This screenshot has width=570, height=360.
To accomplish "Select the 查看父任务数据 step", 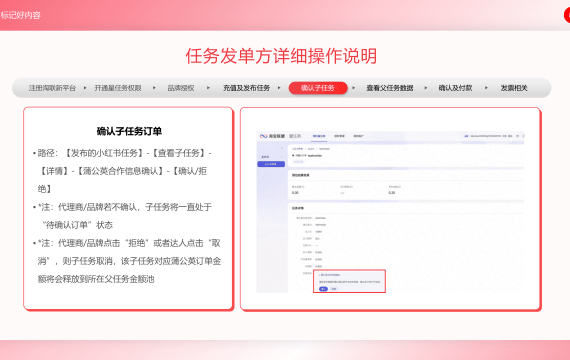I will 390,88.
